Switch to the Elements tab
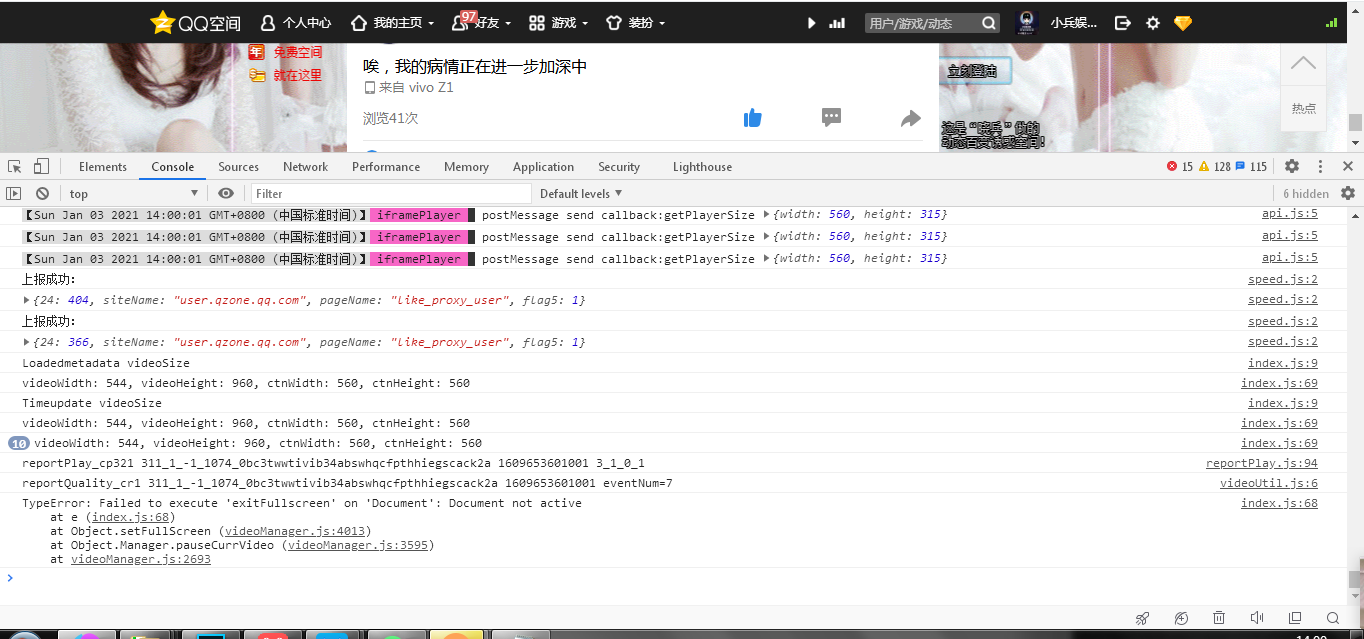Screen dimensions: 1364x639 coord(103,167)
